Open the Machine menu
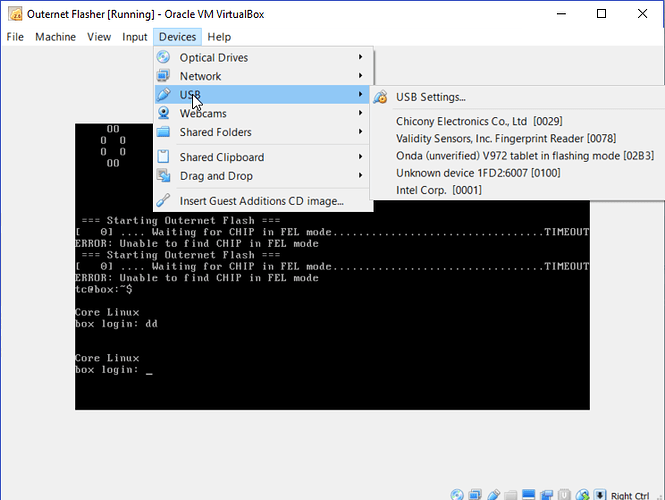The image size is (665, 500). click(x=55, y=37)
